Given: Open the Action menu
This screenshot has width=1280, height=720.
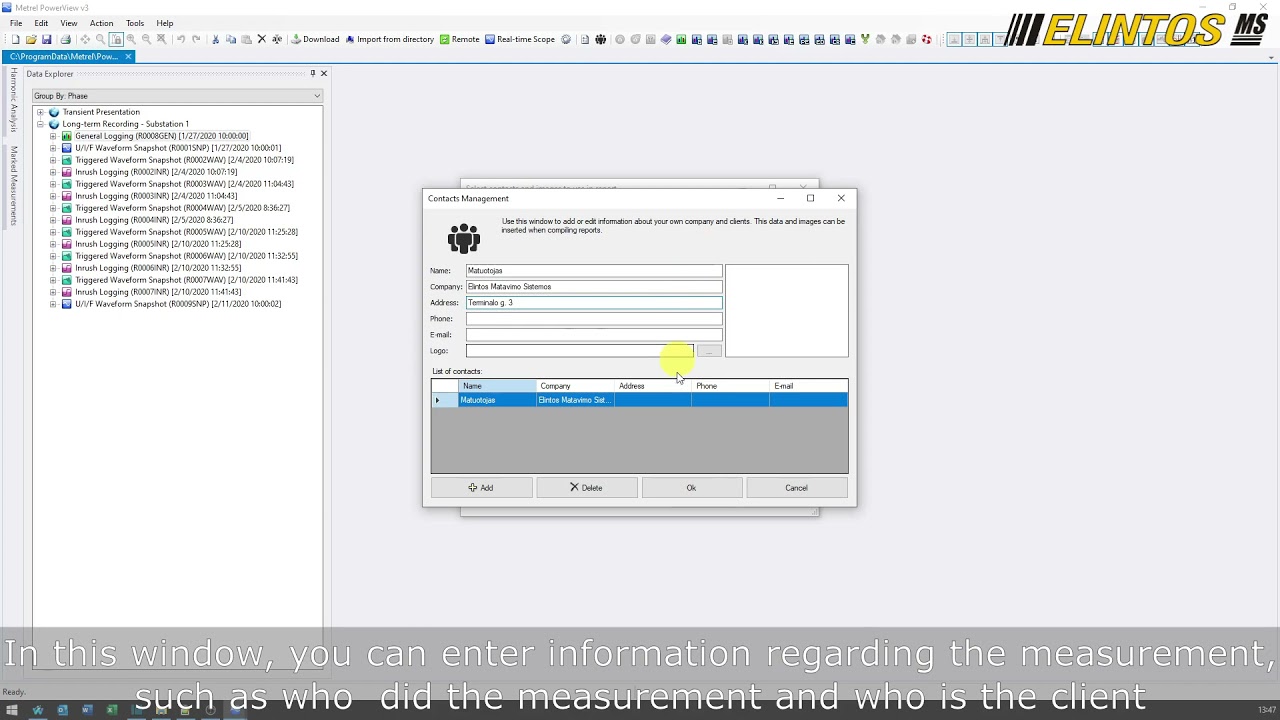Looking at the screenshot, I should click(101, 23).
